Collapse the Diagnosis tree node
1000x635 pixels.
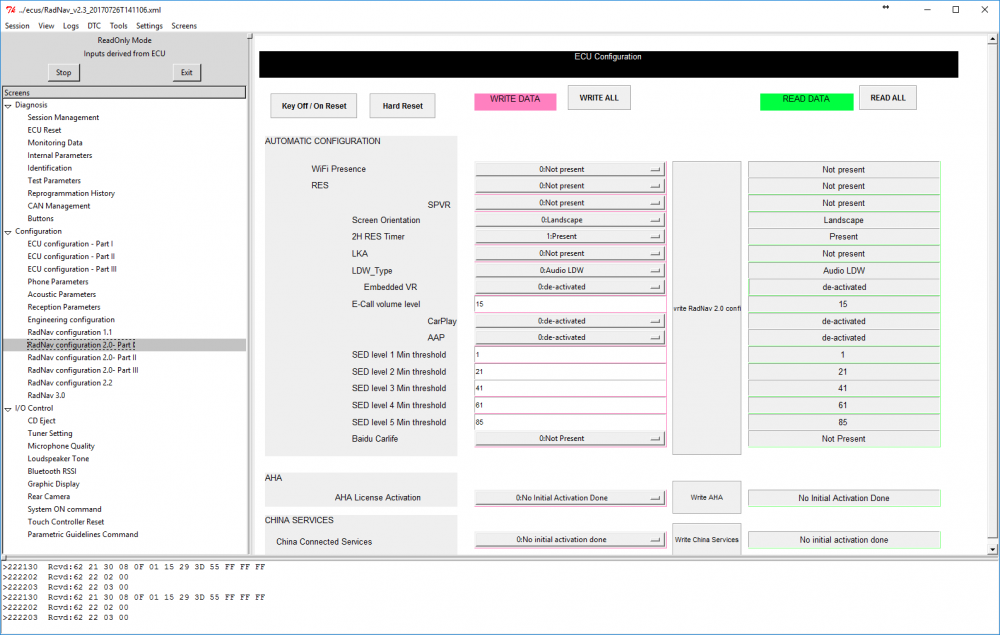(x=8, y=105)
